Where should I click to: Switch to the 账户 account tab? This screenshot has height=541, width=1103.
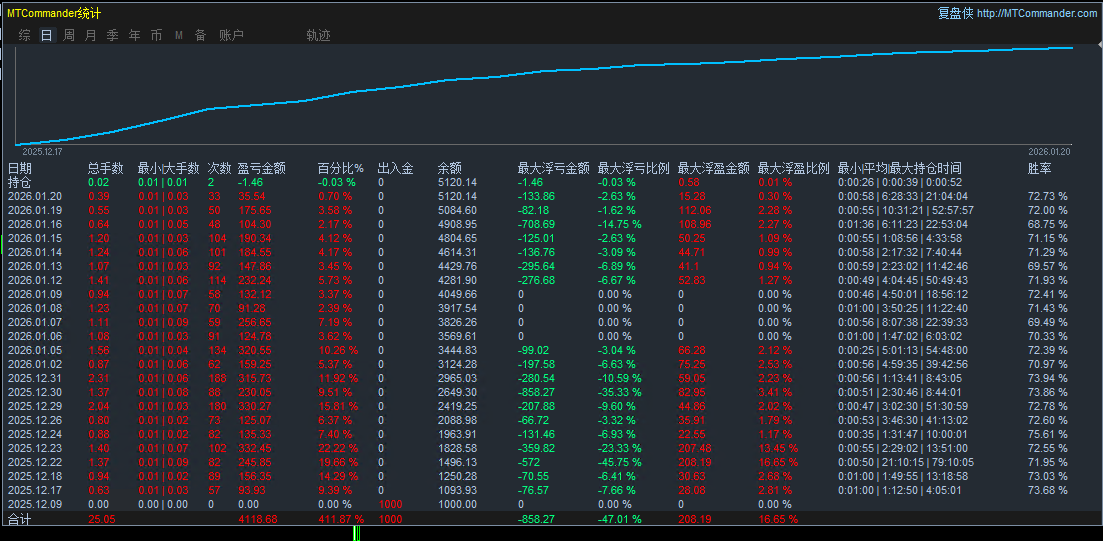pos(231,35)
